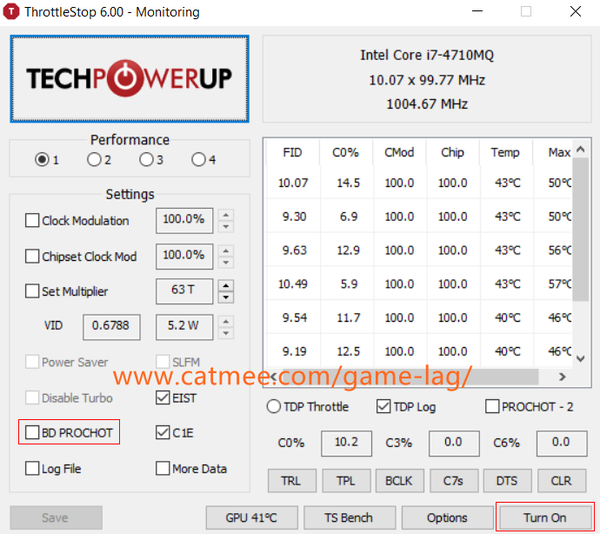Enable the Clock Modulation checkbox
The image size is (600, 534).
[x=32, y=220]
